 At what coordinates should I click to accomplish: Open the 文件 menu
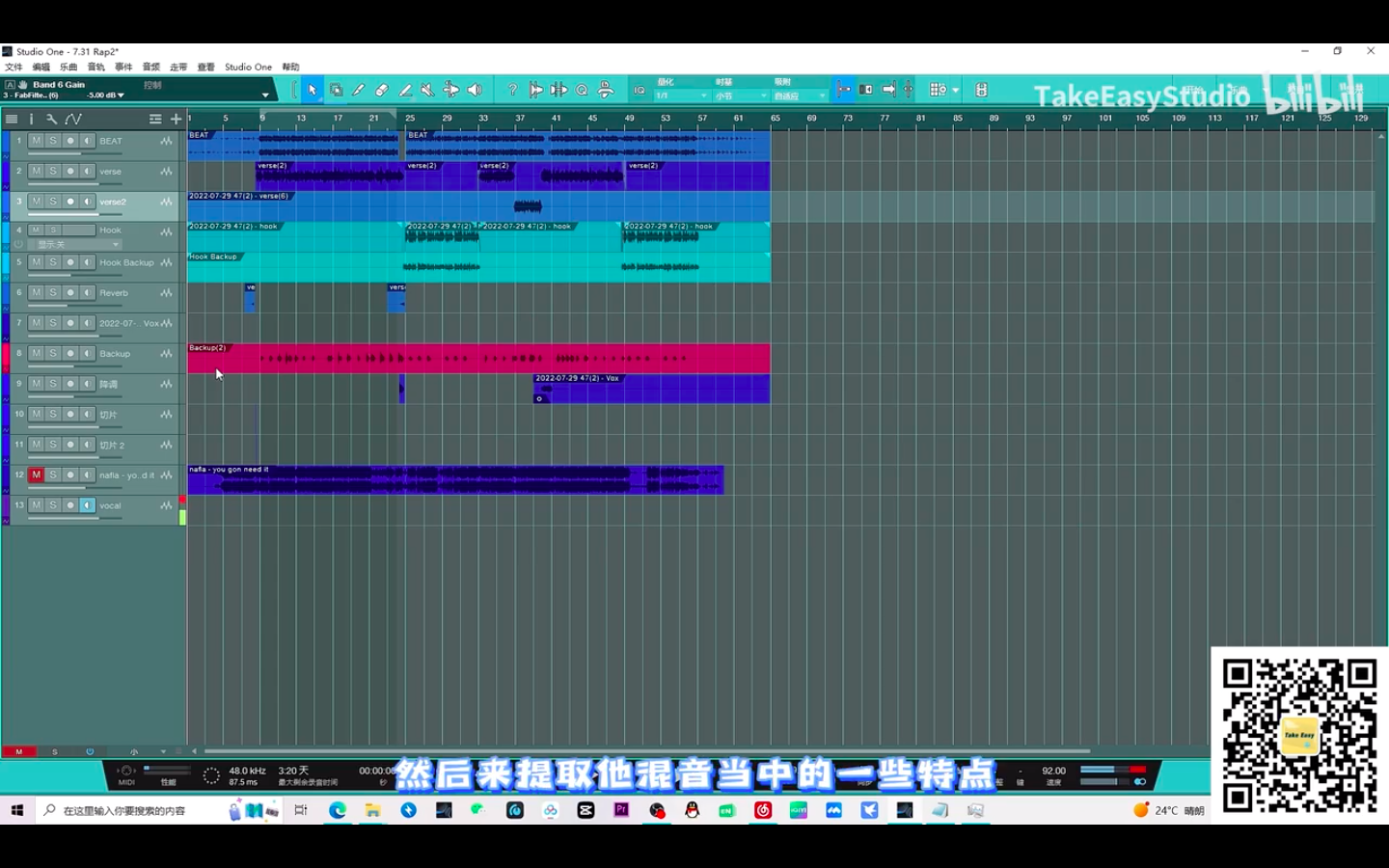[x=14, y=67]
